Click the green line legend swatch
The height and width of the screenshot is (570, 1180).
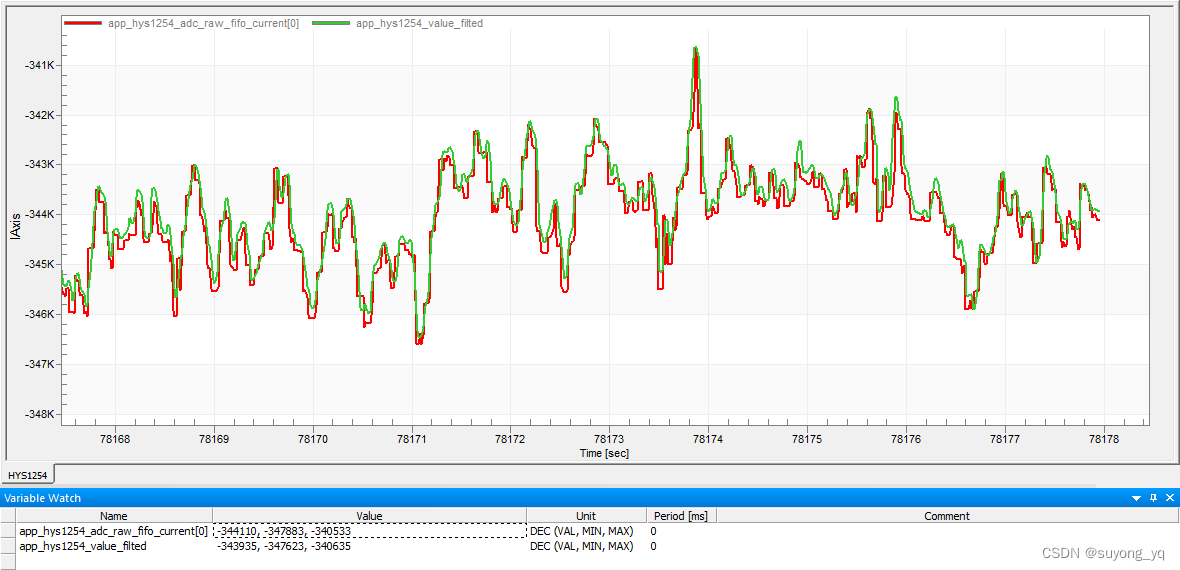330,23
